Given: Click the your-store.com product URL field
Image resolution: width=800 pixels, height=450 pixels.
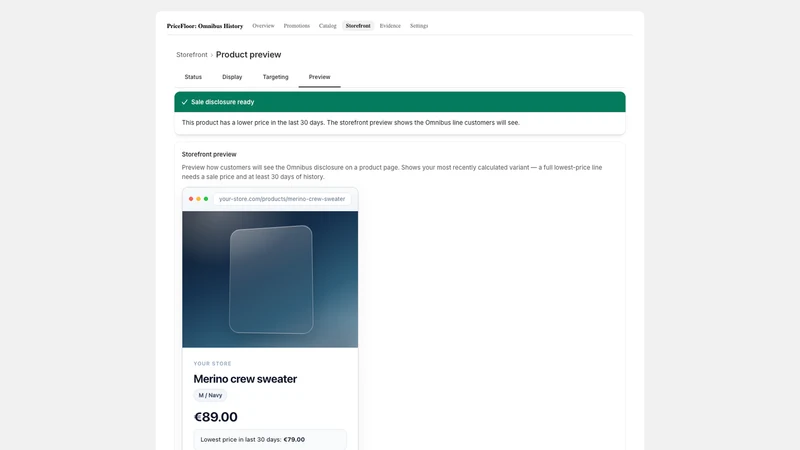Looking at the screenshot, I should coord(282,199).
